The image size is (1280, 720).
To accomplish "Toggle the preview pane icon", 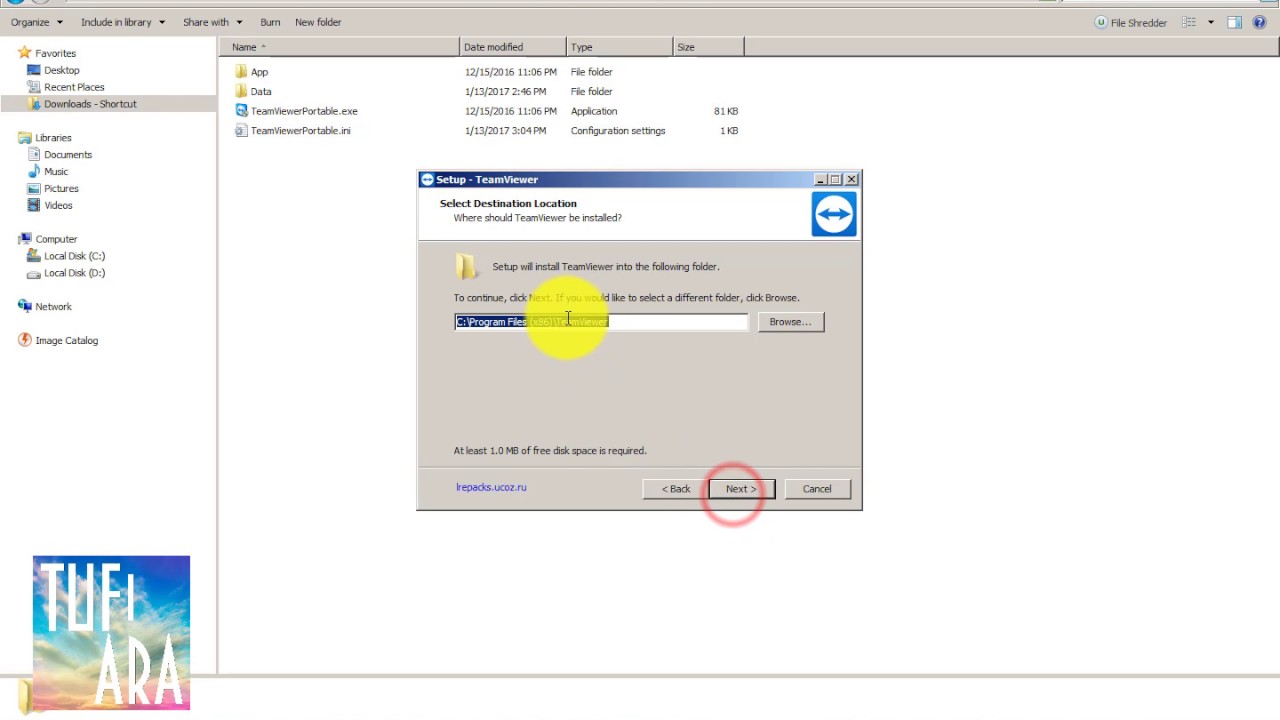I will pos(1234,22).
